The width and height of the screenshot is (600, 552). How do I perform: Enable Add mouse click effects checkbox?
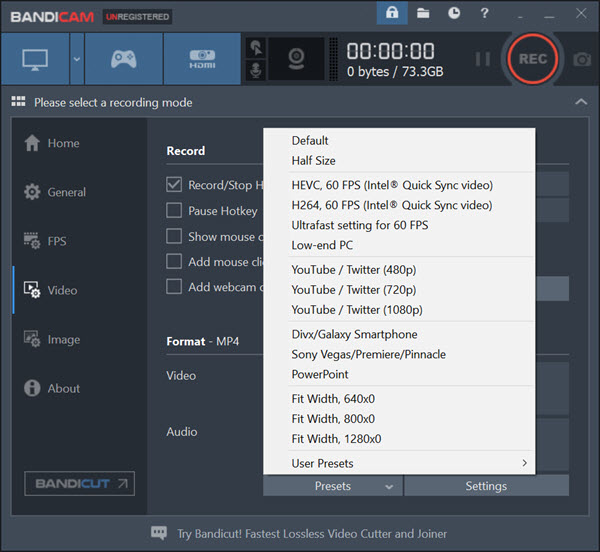coord(174,262)
